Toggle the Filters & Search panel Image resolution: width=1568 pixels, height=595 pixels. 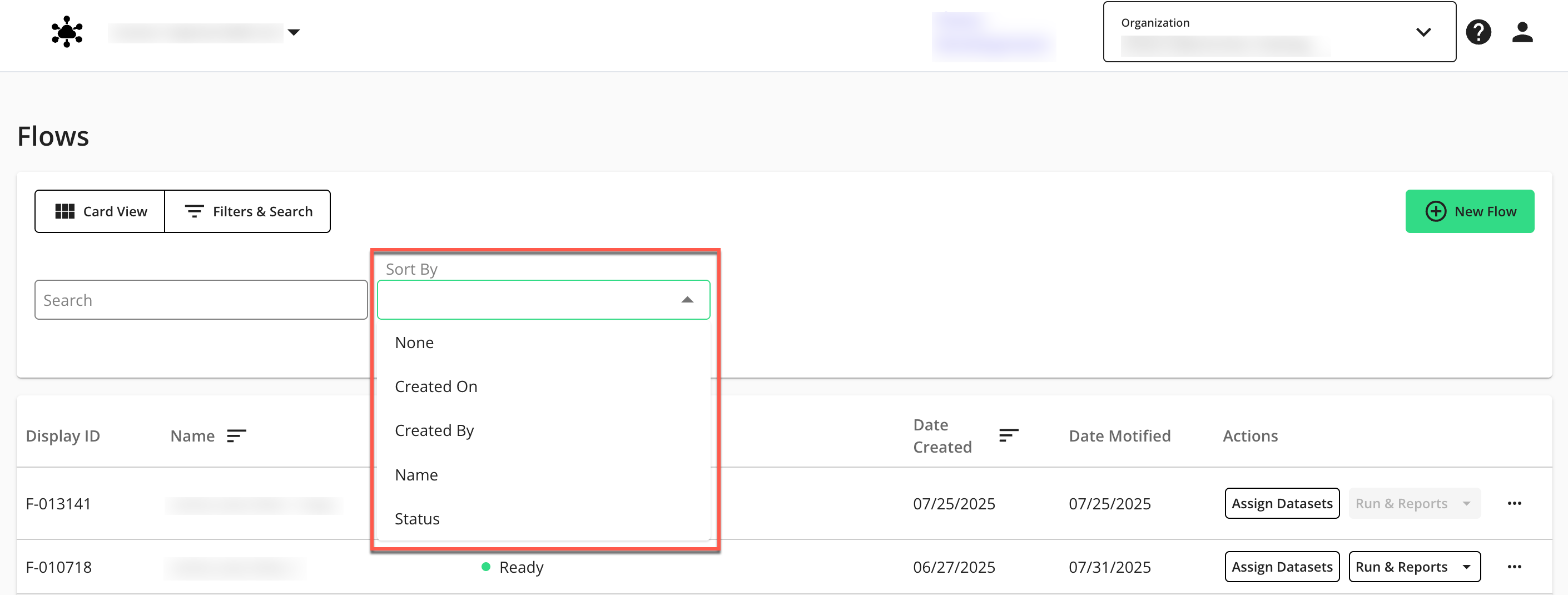pos(248,211)
